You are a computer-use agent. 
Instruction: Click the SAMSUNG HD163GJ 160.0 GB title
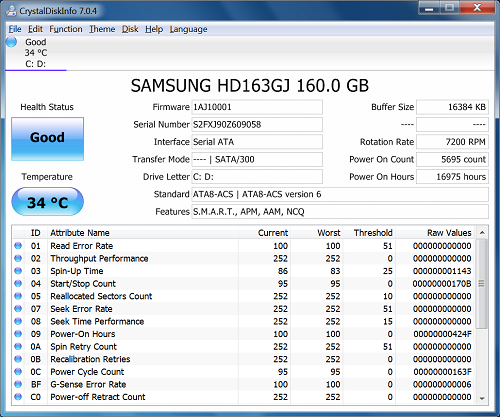point(250,86)
